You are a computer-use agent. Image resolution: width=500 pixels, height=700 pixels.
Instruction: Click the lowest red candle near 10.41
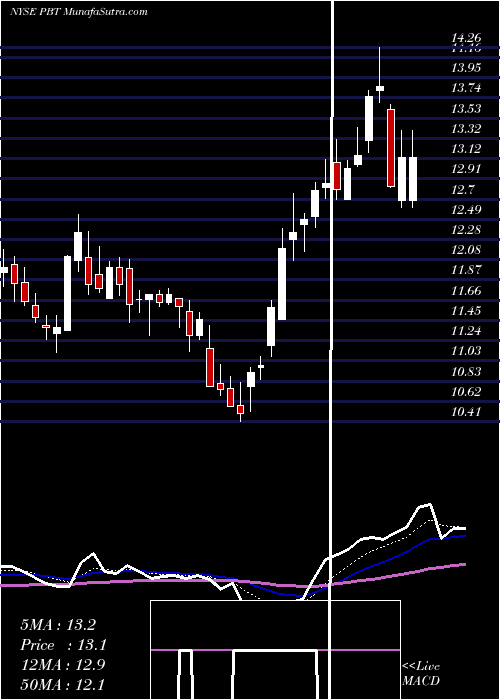click(x=241, y=409)
